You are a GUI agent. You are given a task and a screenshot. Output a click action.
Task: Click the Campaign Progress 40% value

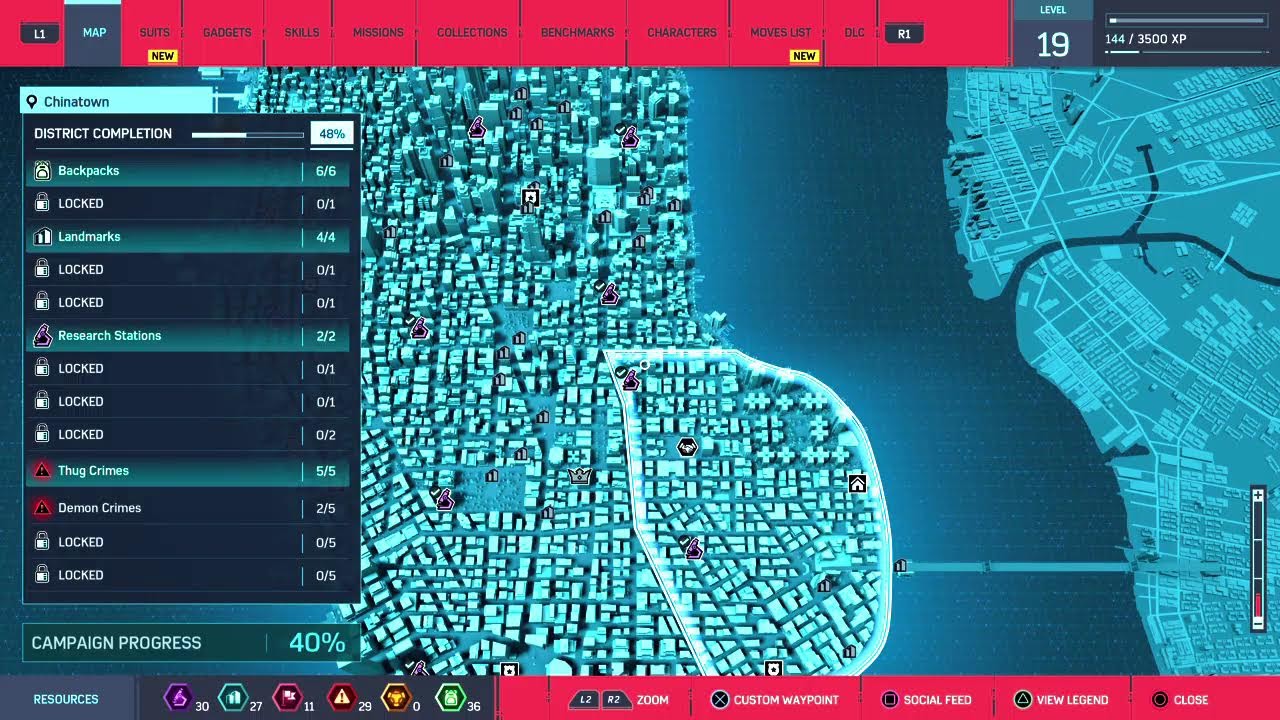[317, 643]
